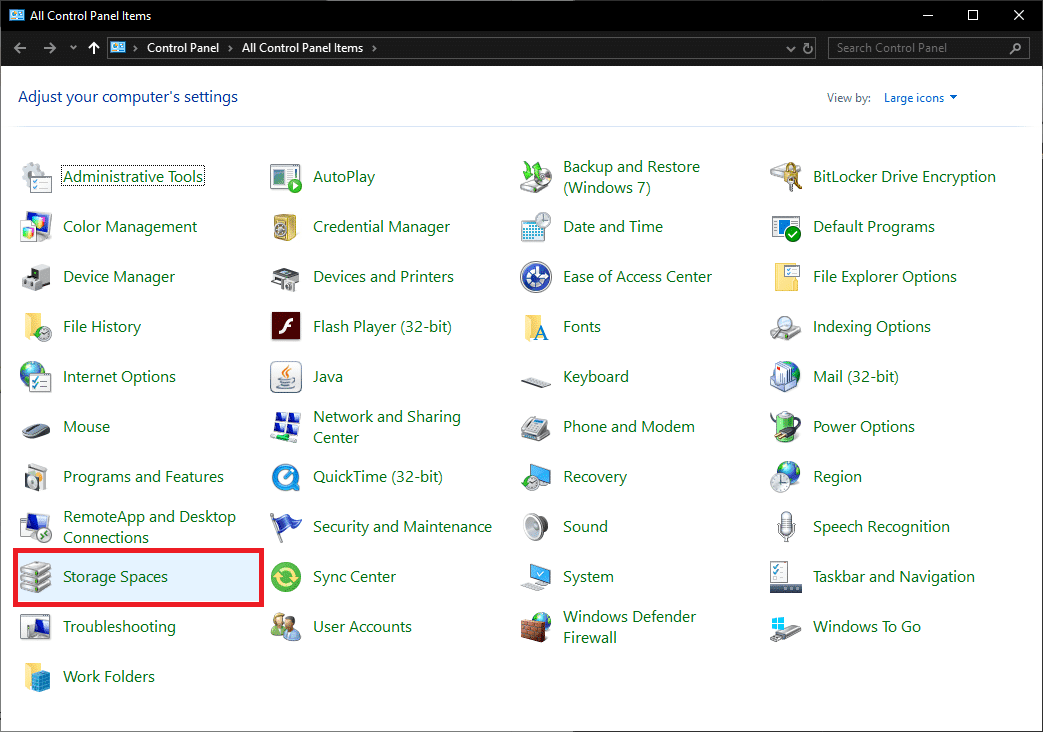
Task: Click the Speech Recognition microphone icon
Action: point(786,527)
